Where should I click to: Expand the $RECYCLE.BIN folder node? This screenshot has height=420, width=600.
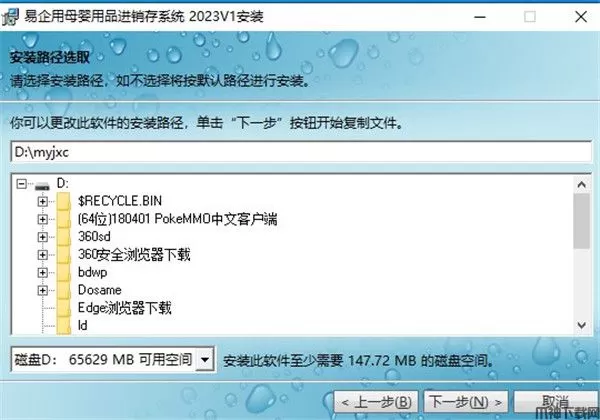point(42,201)
